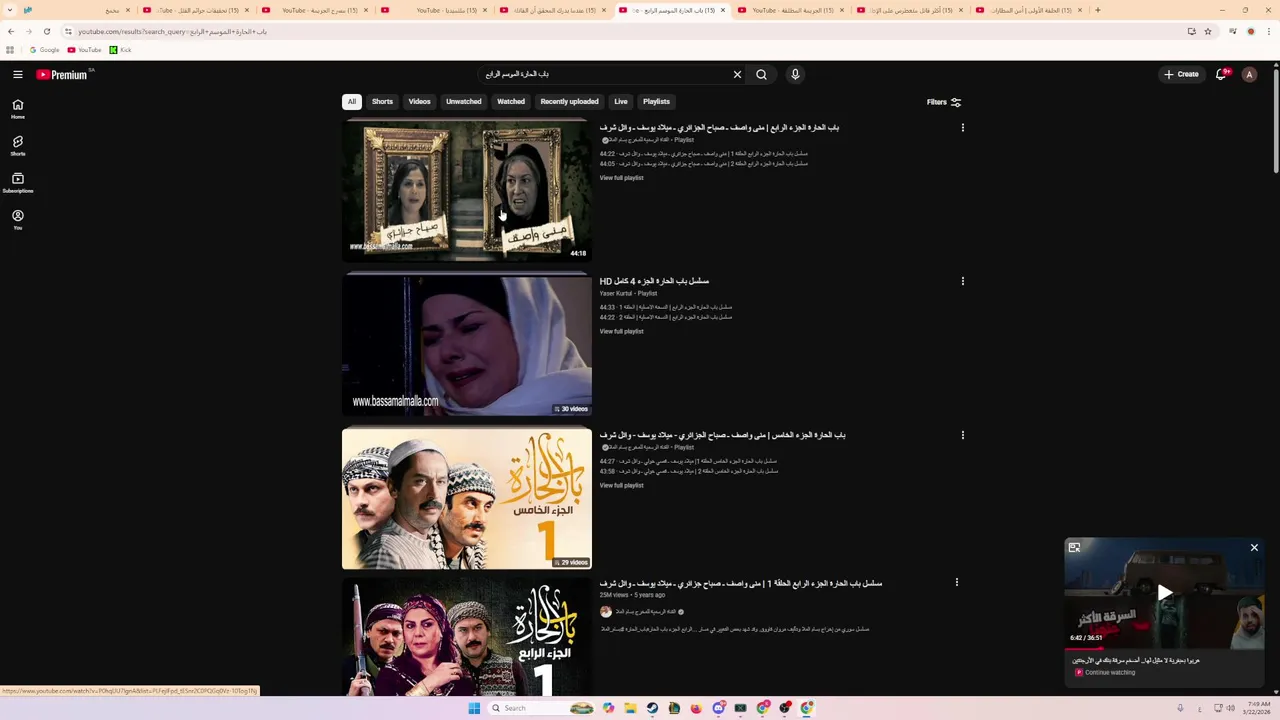
Task: Open the browser three-dot menu
Action: click(x=1268, y=31)
